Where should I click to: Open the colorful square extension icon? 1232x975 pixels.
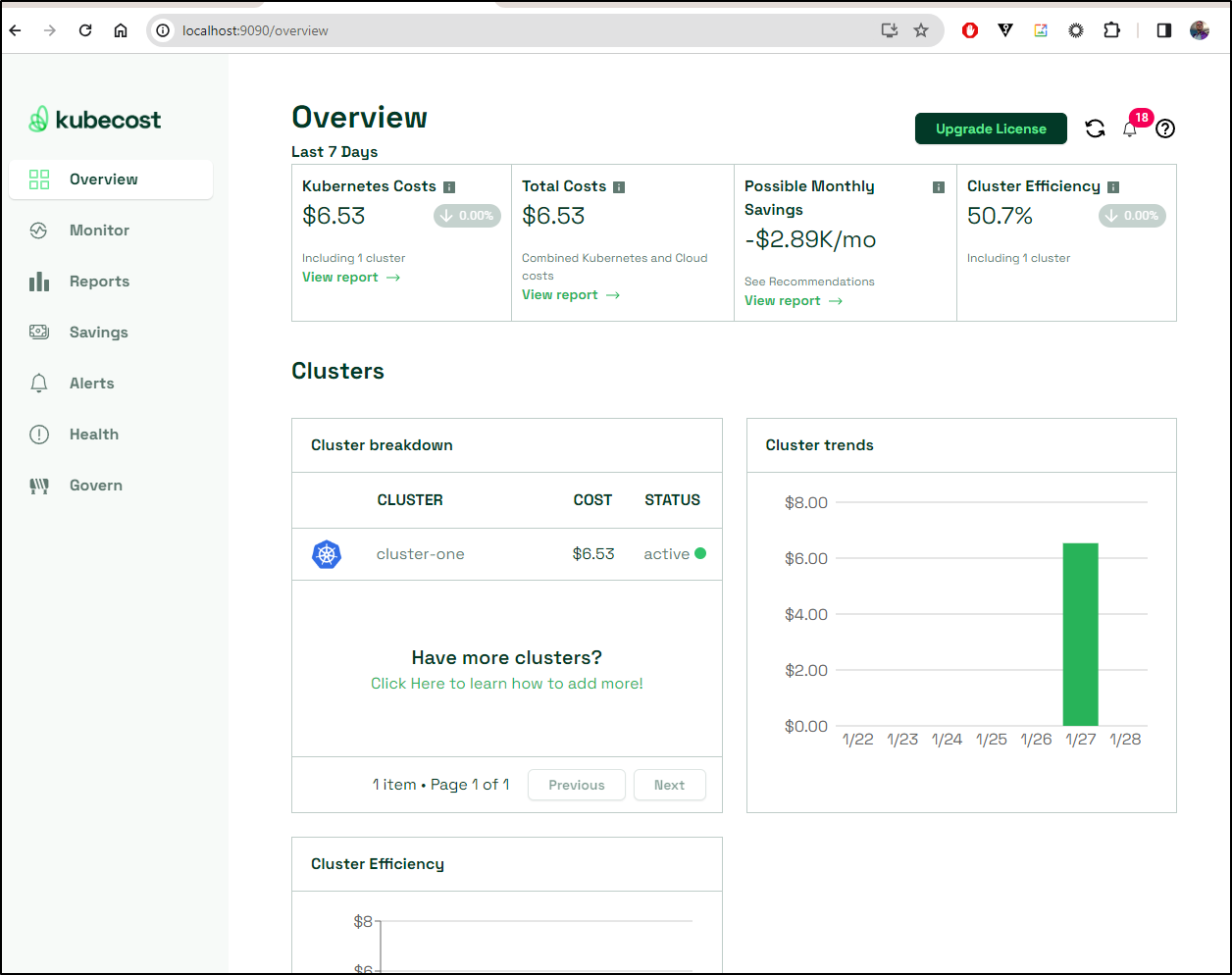1041,30
